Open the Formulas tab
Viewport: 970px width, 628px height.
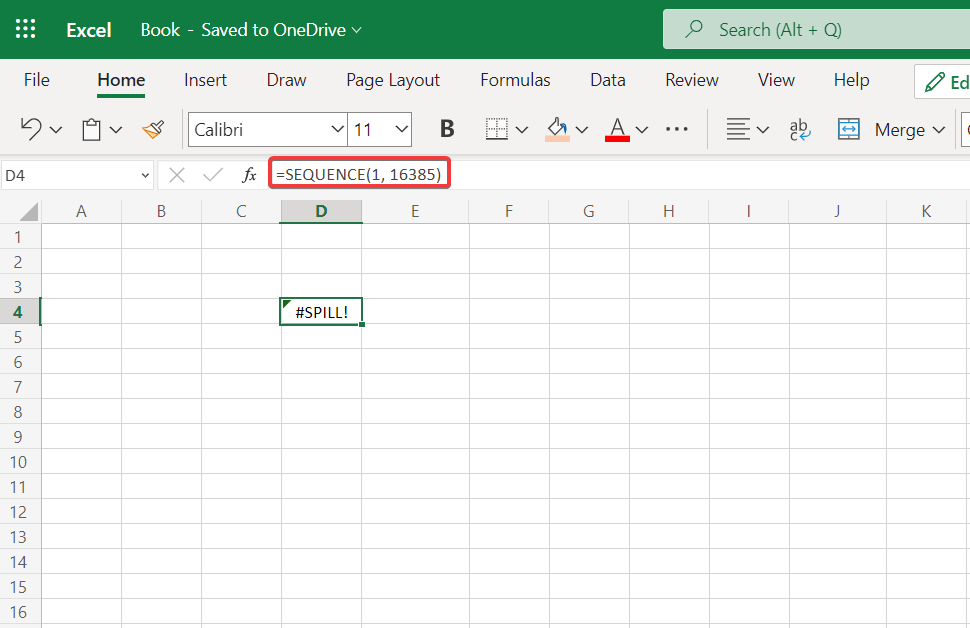pyautogui.click(x=515, y=80)
